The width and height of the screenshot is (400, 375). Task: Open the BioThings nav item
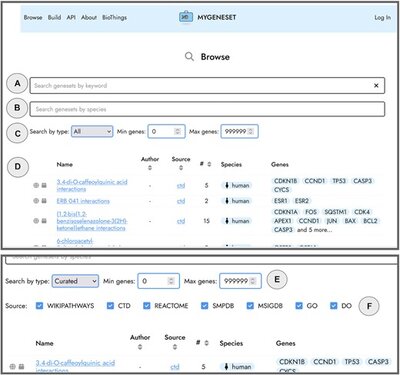tap(114, 17)
